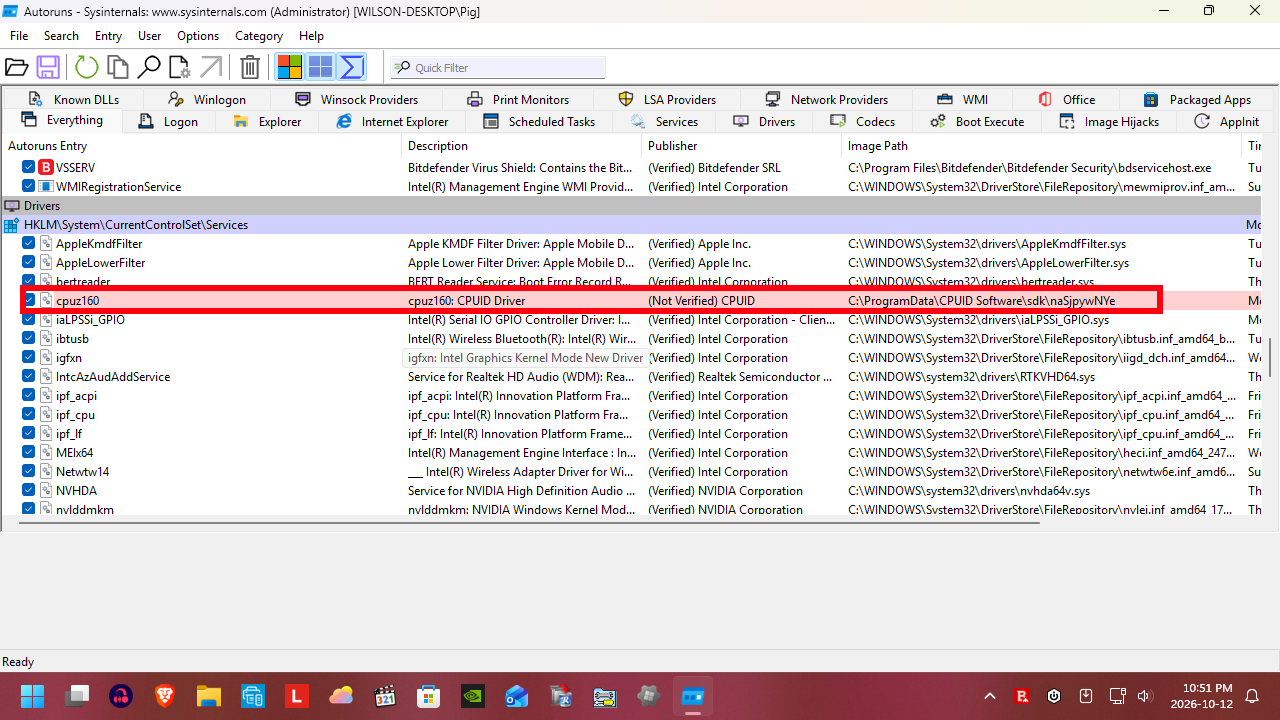Uncheck the VSSERV entry checkbox
Image resolution: width=1280 pixels, height=720 pixels.
tap(29, 168)
